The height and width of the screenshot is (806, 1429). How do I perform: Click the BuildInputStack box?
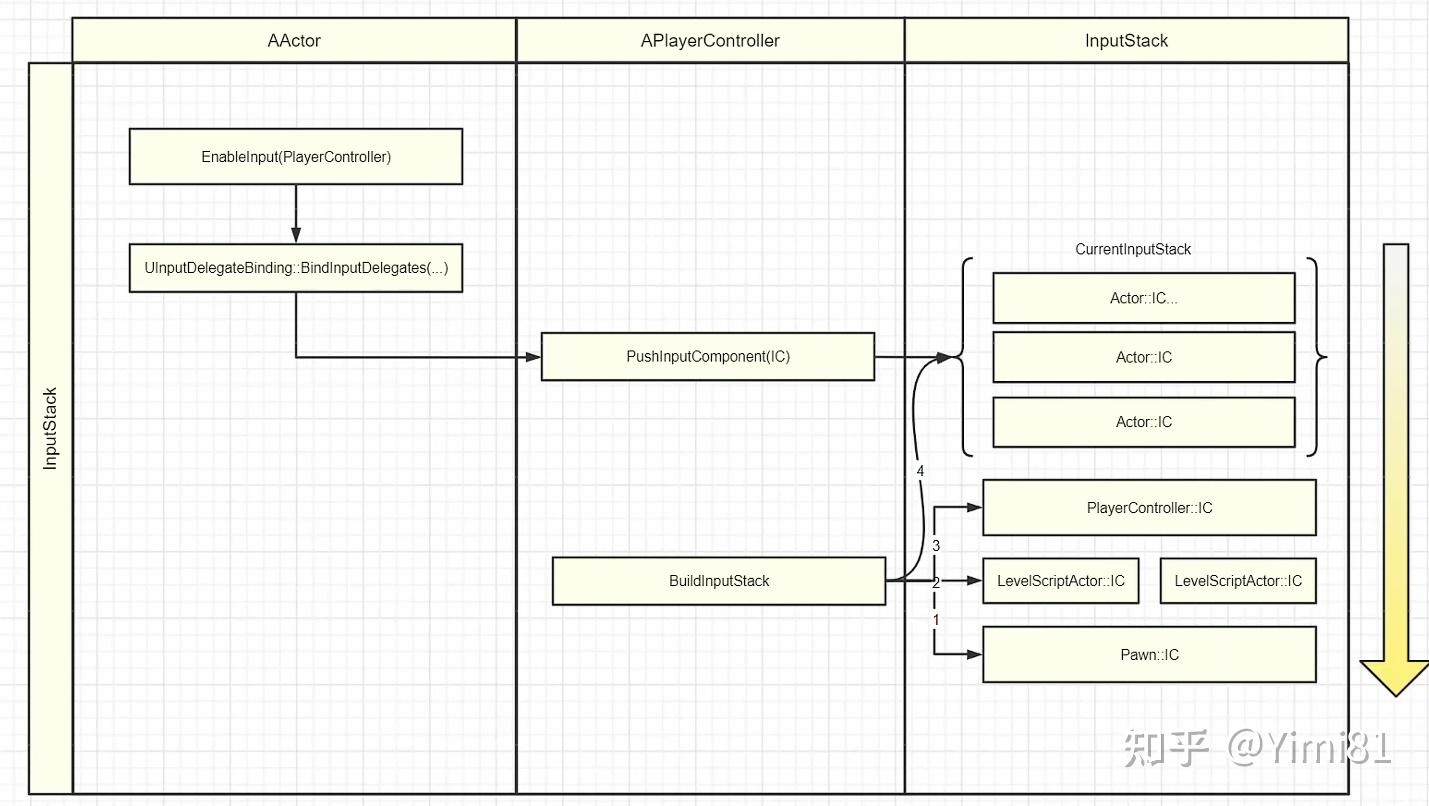[719, 581]
